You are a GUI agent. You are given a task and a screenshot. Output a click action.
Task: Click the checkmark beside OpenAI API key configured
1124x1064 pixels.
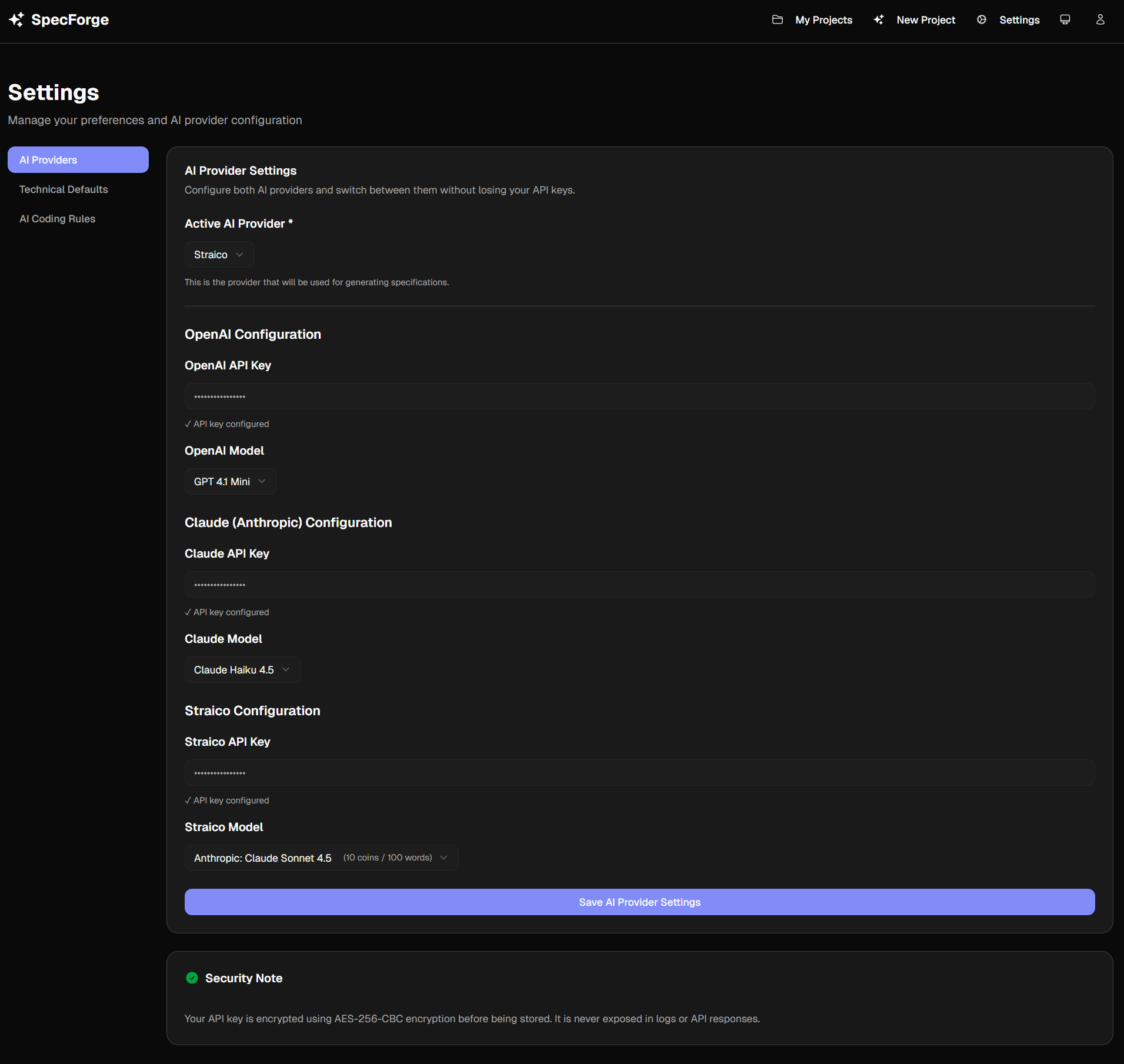(188, 423)
